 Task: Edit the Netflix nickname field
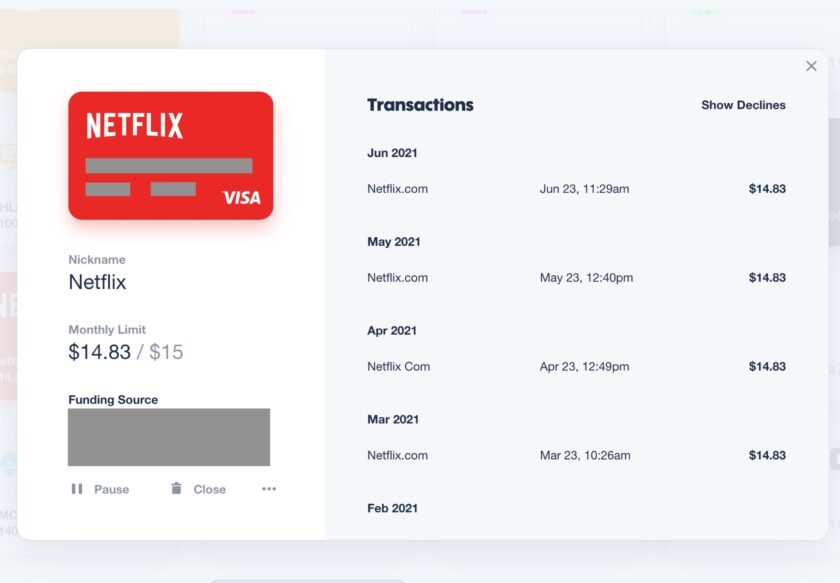[x=98, y=282]
